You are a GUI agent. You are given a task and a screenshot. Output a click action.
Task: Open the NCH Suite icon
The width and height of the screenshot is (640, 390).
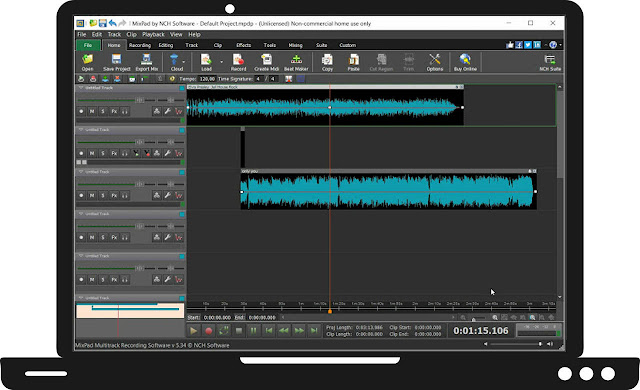pos(550,60)
